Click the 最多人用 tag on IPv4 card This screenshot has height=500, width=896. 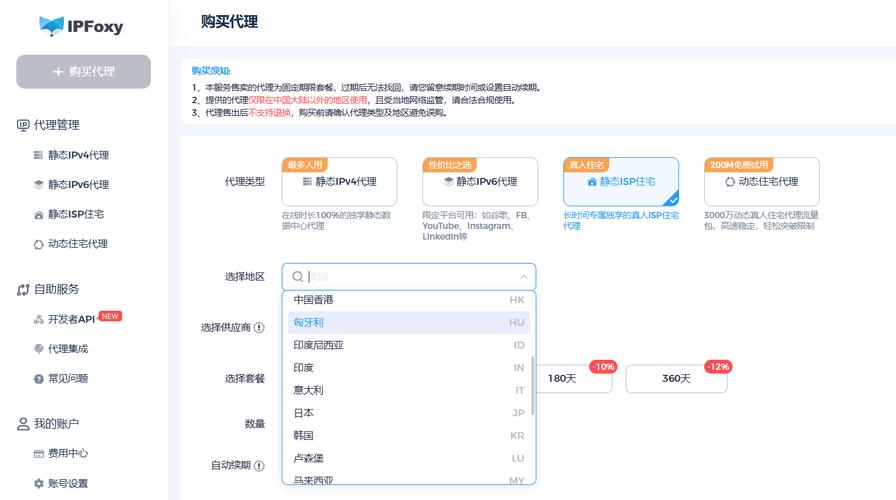point(305,165)
